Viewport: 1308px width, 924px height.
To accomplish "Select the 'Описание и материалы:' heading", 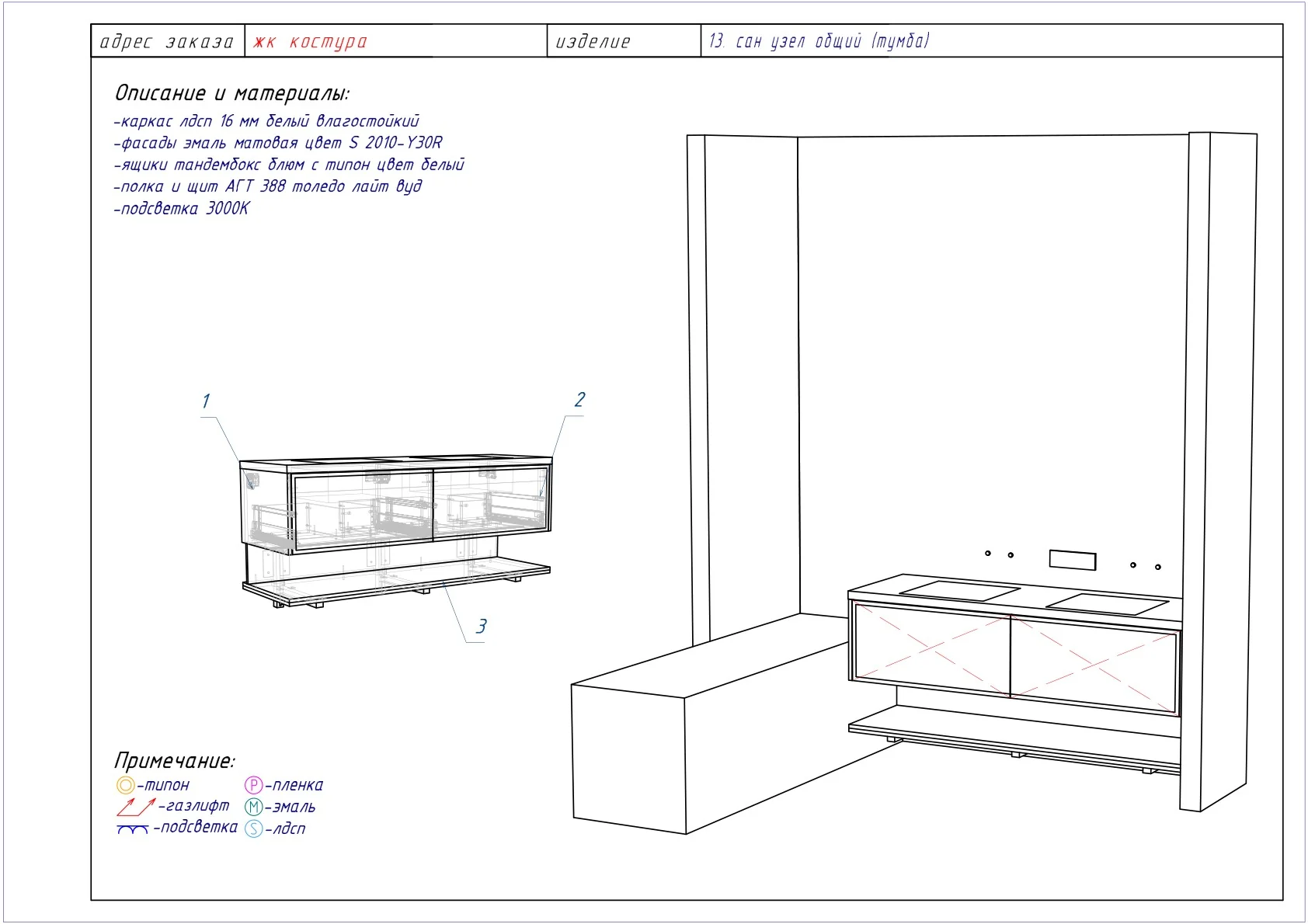I will coord(232,93).
